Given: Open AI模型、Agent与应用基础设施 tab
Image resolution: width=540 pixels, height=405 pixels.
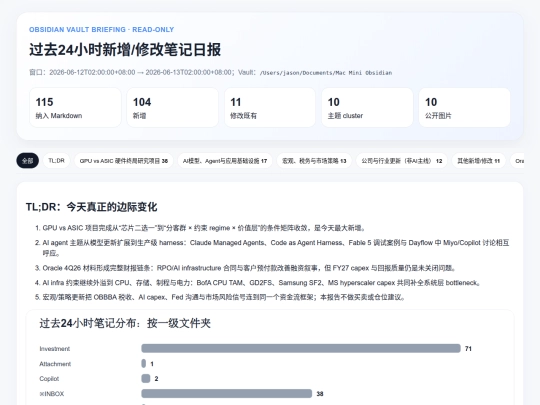Looking at the screenshot, I should point(225,161).
